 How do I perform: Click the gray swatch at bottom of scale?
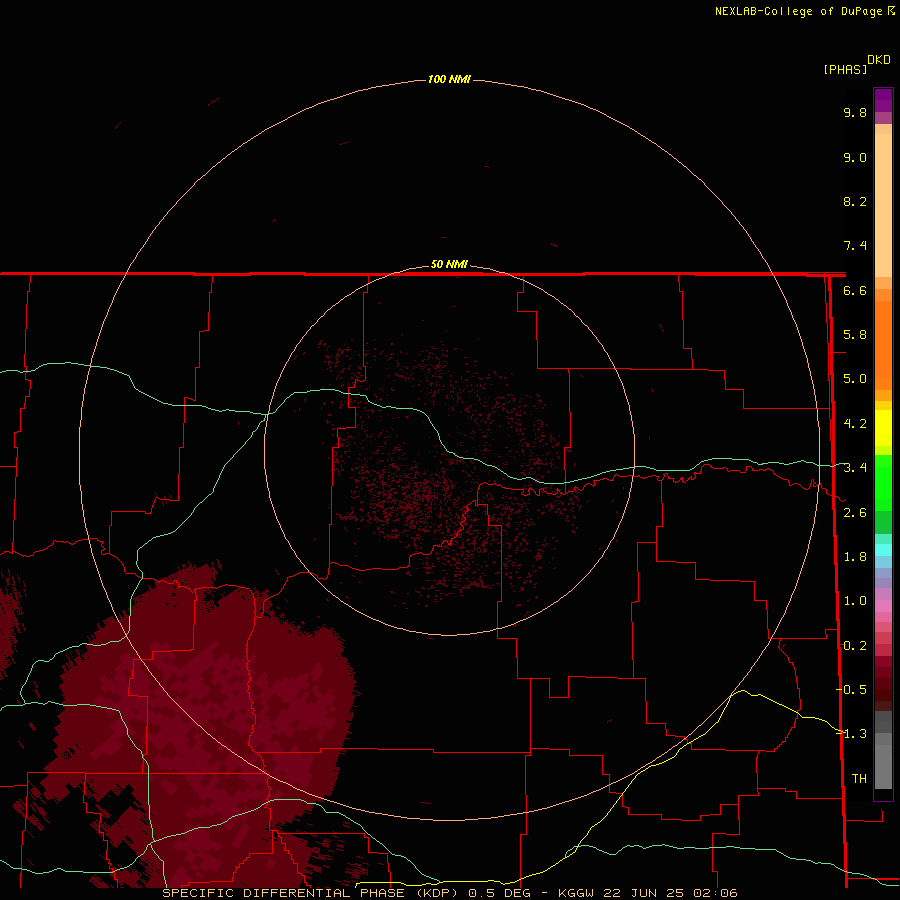click(883, 763)
